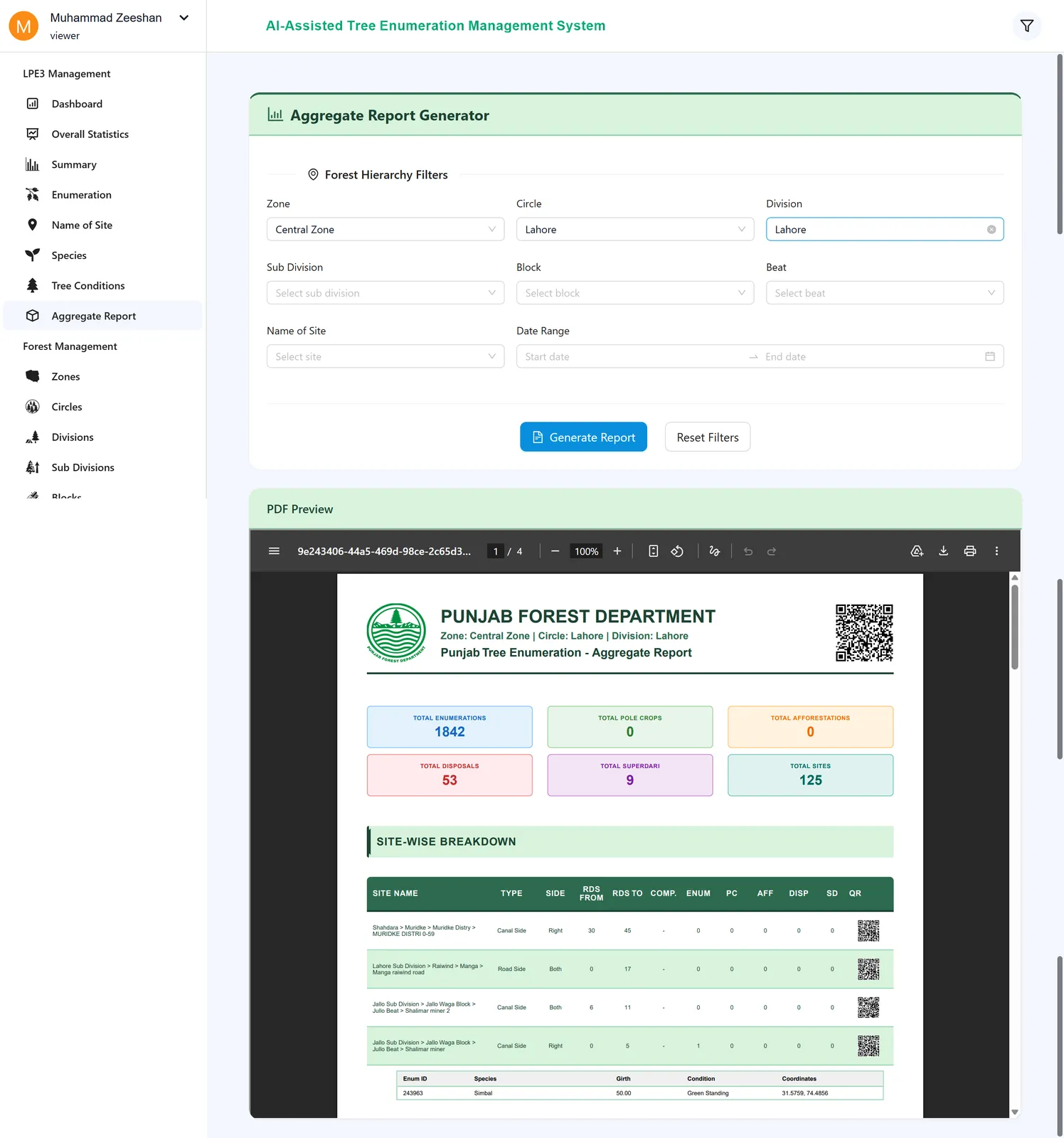
Task: Open the Sub Divisions page
Action: coord(103,467)
